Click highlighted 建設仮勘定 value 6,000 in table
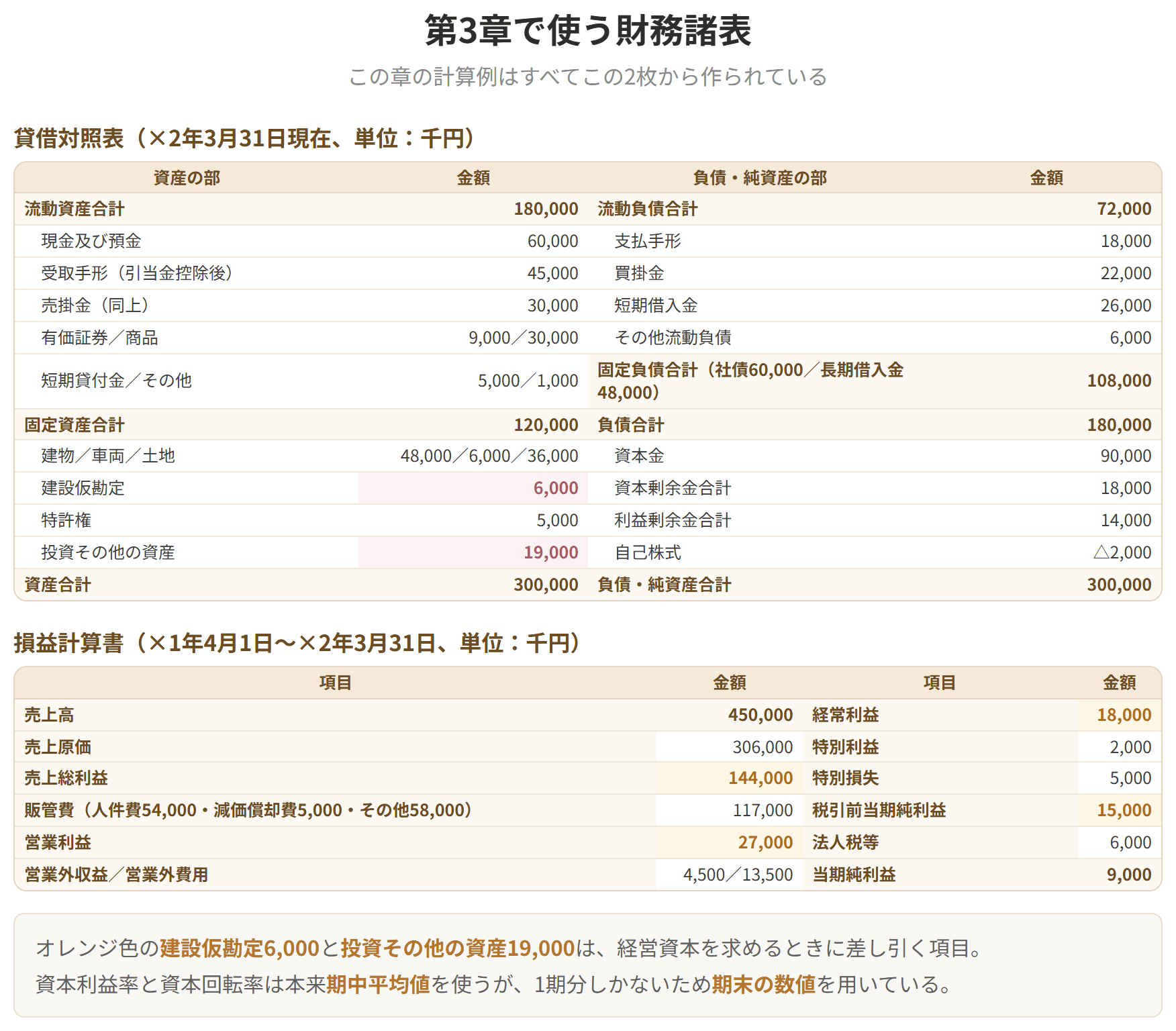Screen dimensions: 1176x1031 pyautogui.click(x=556, y=488)
